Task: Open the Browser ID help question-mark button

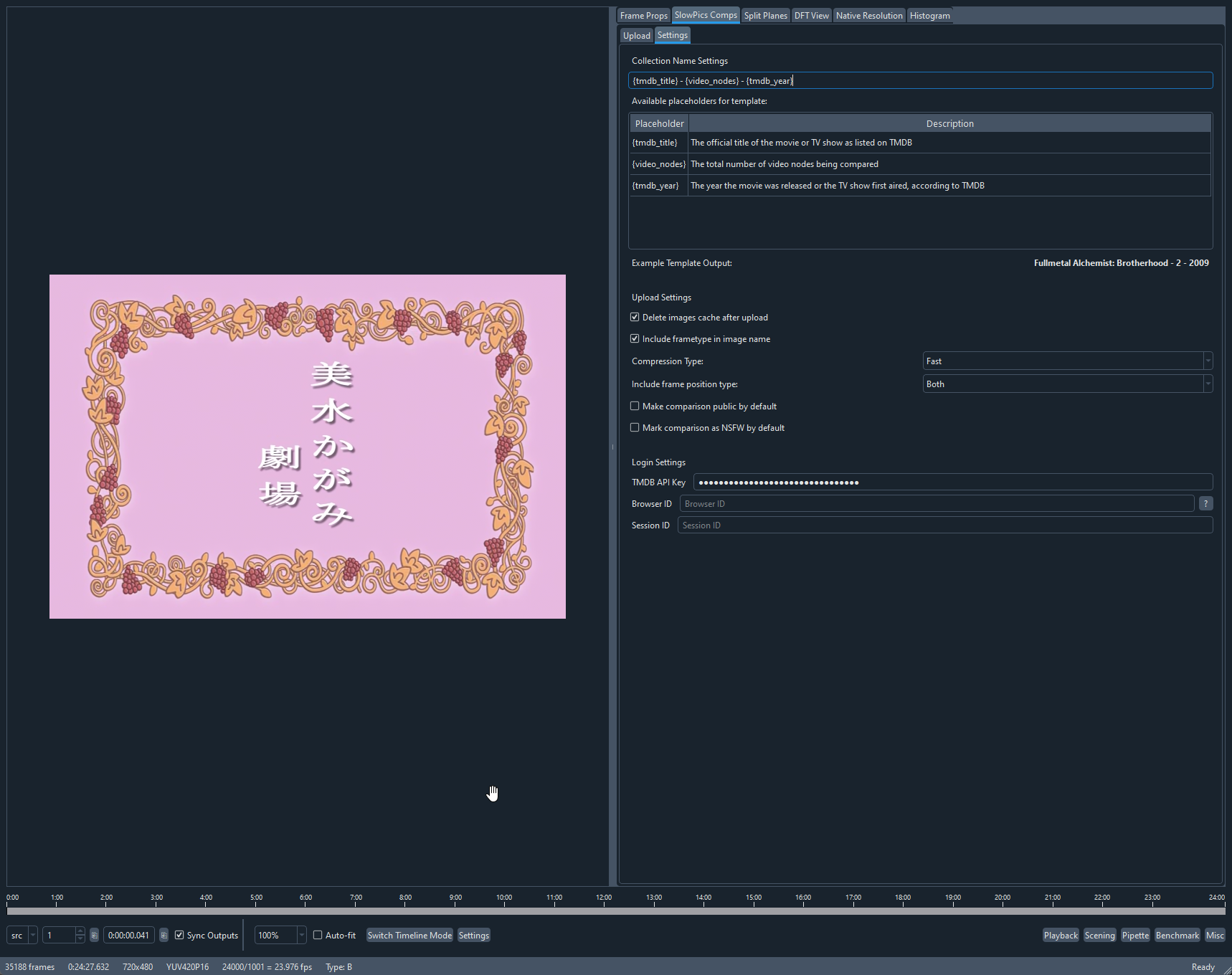Action: tap(1205, 503)
